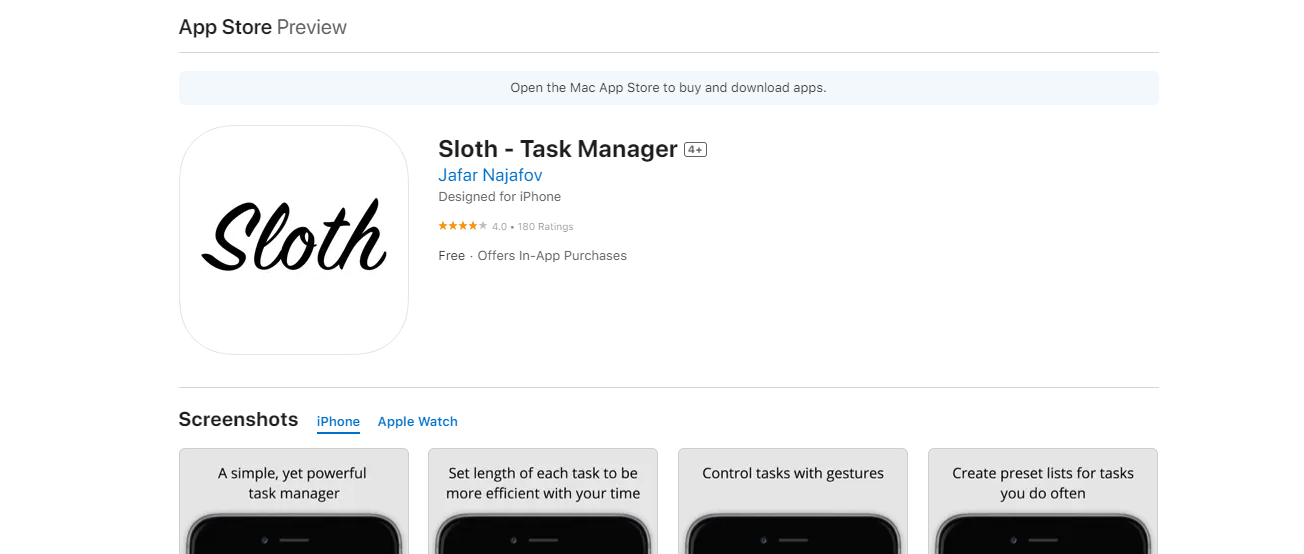Click the Sloth app icon
1304x554 pixels.
pos(294,240)
